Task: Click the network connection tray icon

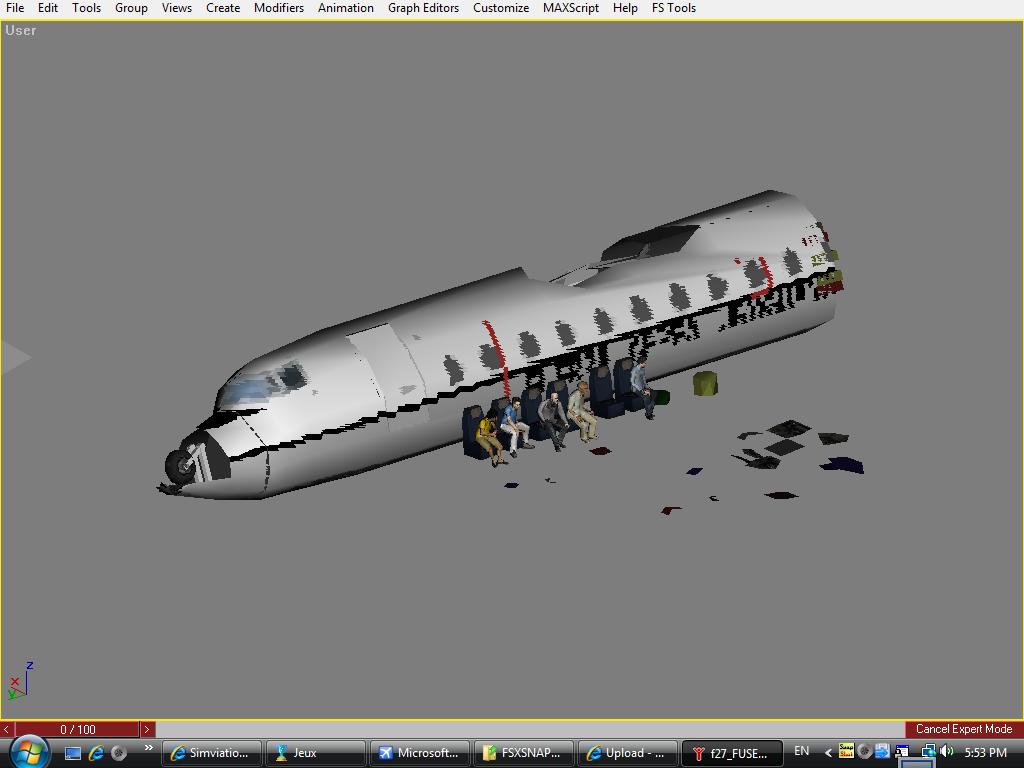Action: point(926,752)
